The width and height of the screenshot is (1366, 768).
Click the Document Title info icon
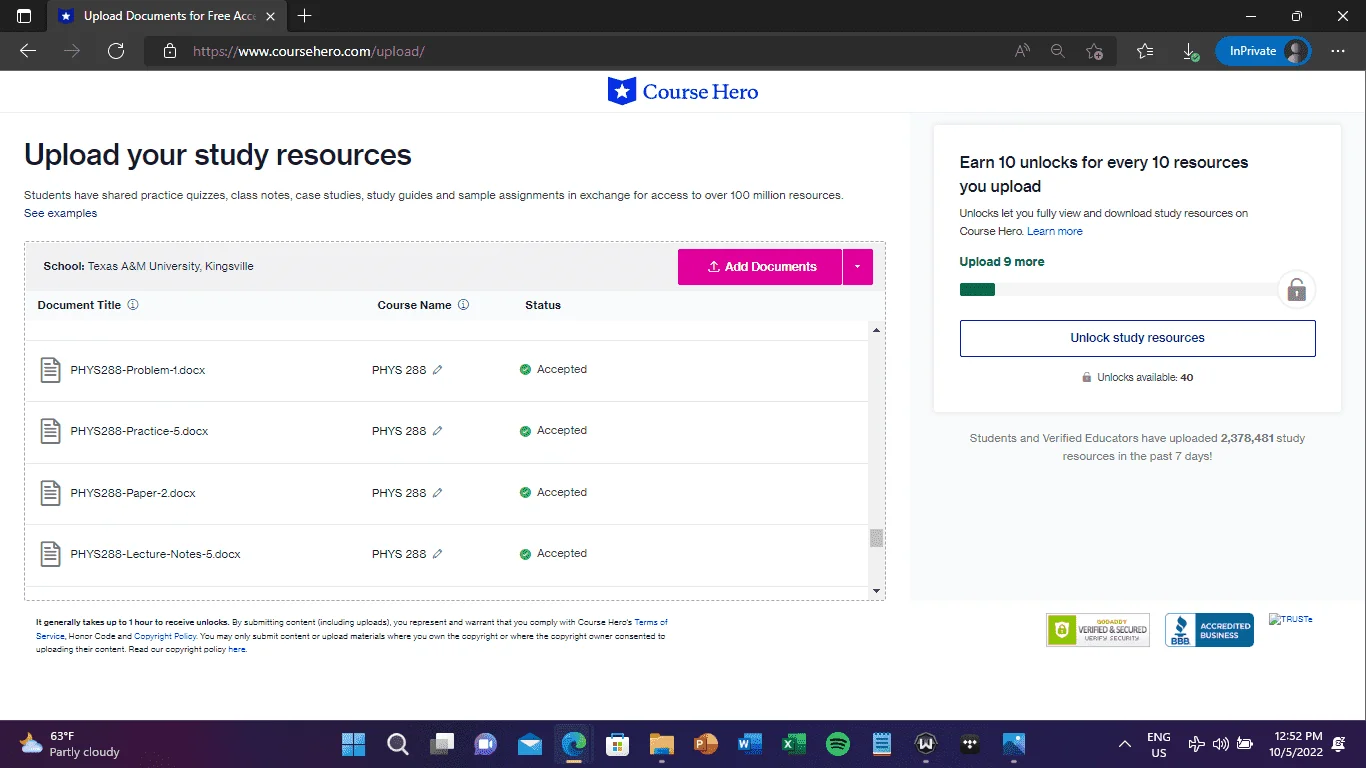click(x=133, y=305)
